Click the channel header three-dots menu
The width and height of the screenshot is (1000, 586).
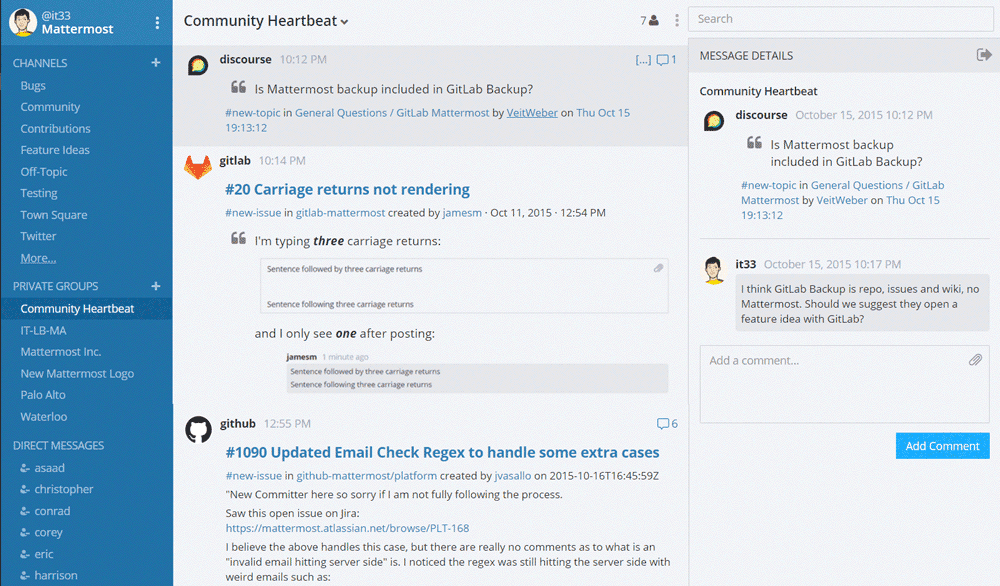pos(677,20)
